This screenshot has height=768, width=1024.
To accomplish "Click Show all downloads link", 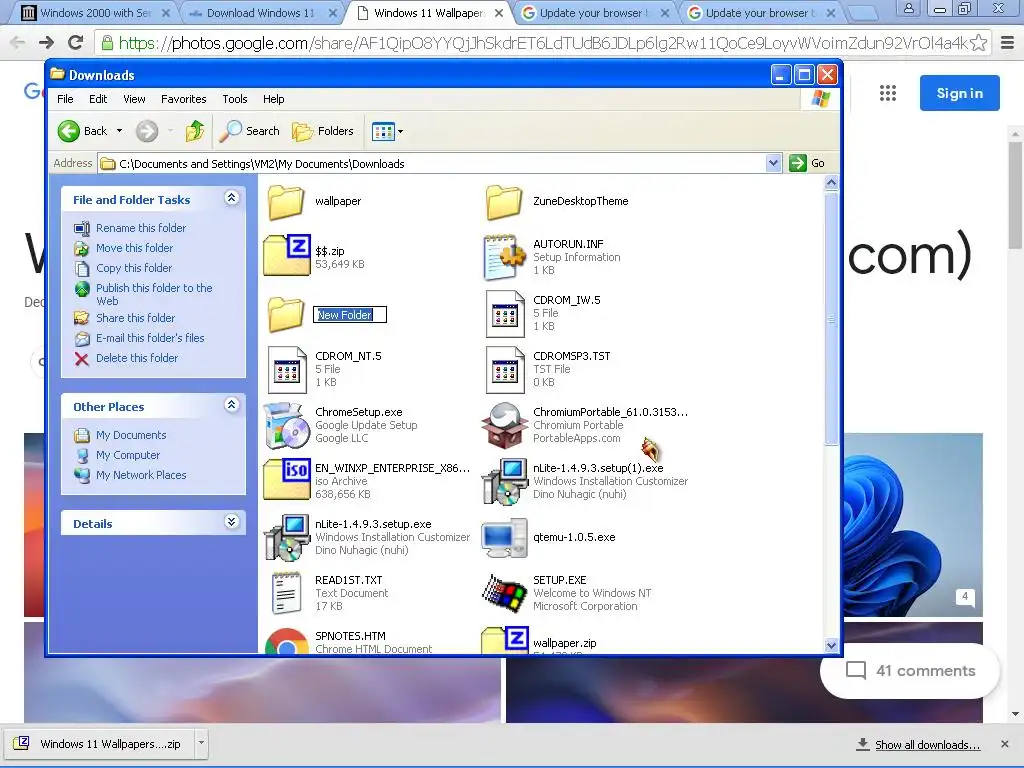I will tap(927, 744).
